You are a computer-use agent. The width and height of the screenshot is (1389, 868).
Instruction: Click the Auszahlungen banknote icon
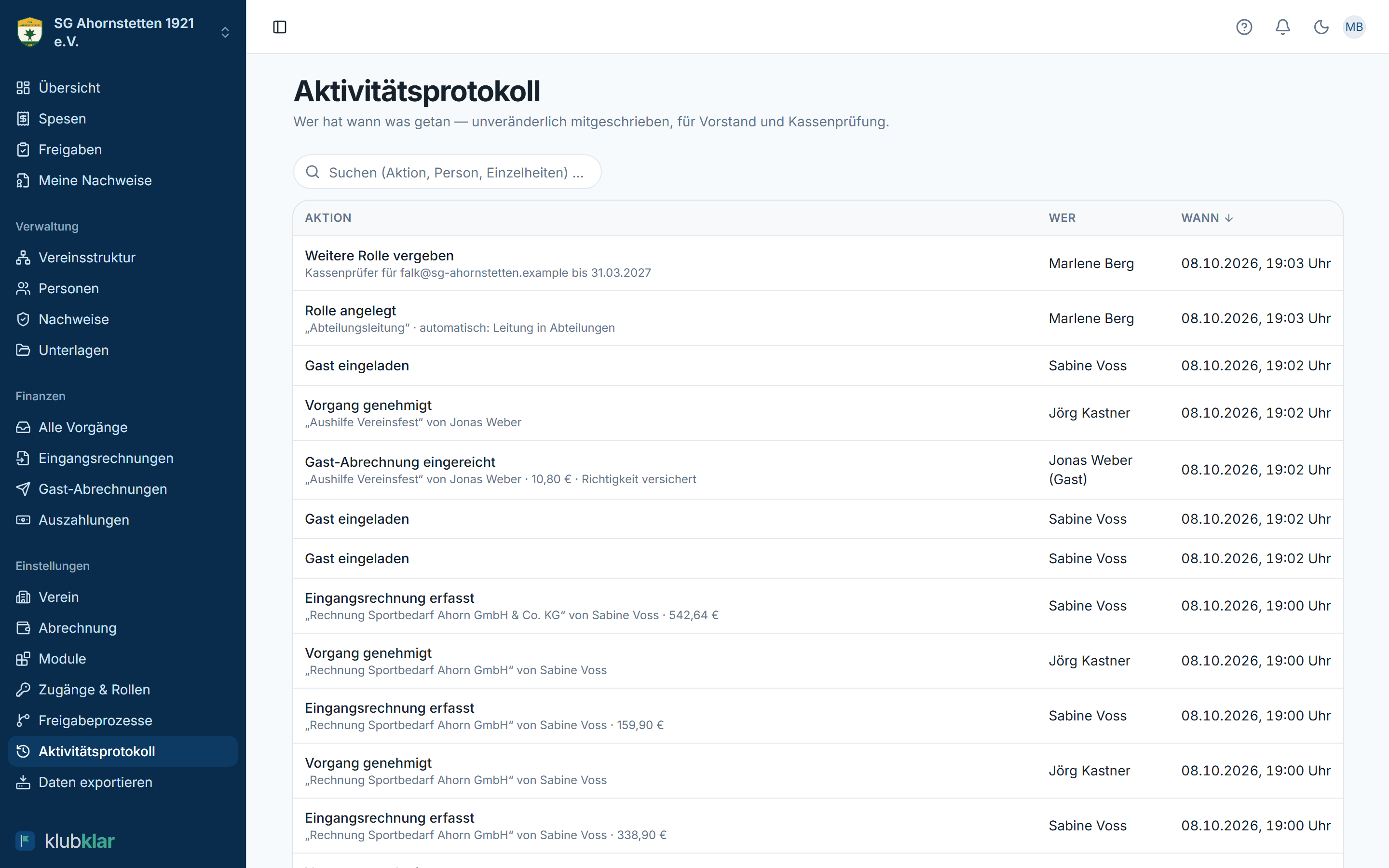23,520
